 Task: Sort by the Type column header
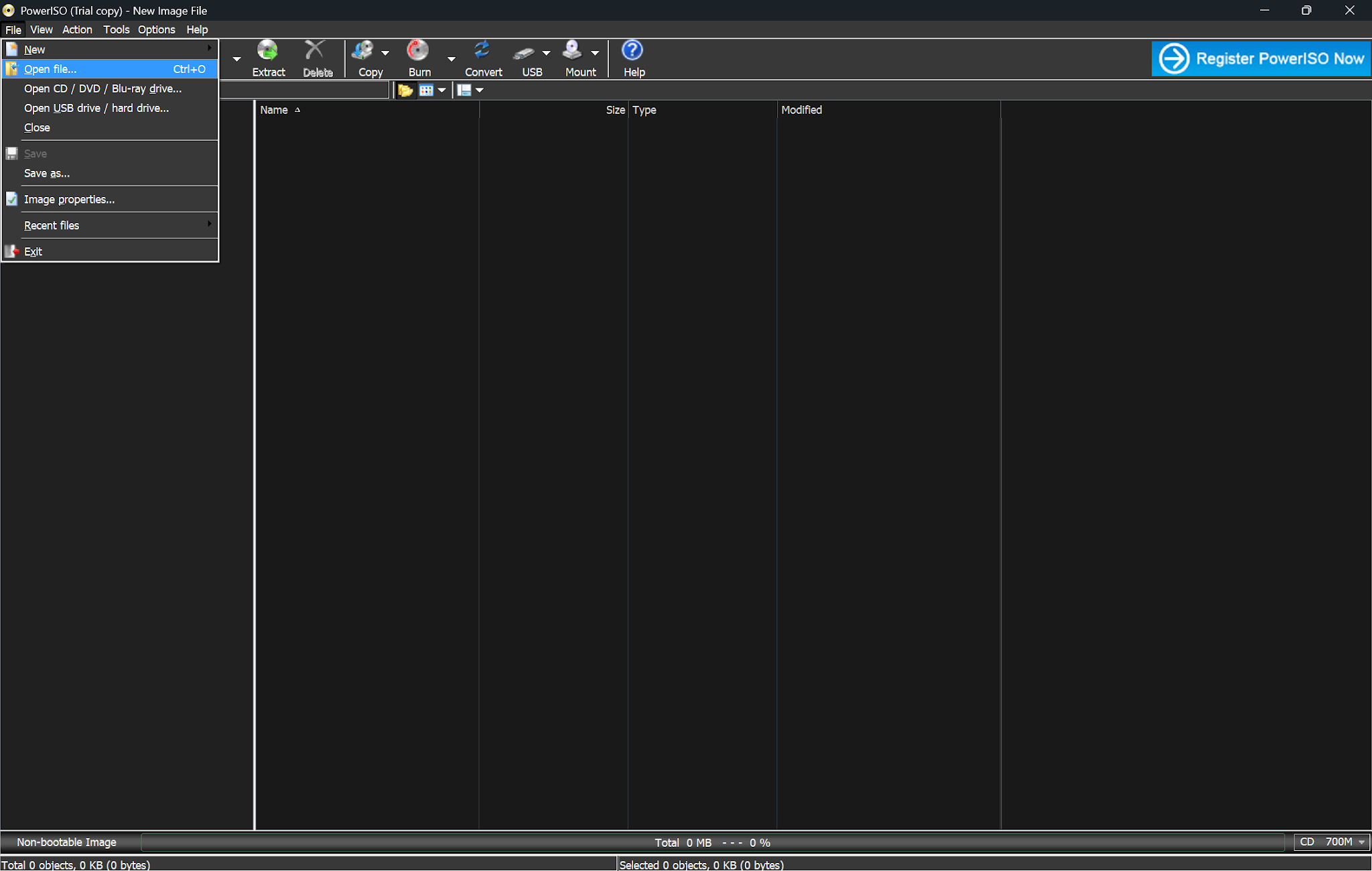[x=703, y=110]
